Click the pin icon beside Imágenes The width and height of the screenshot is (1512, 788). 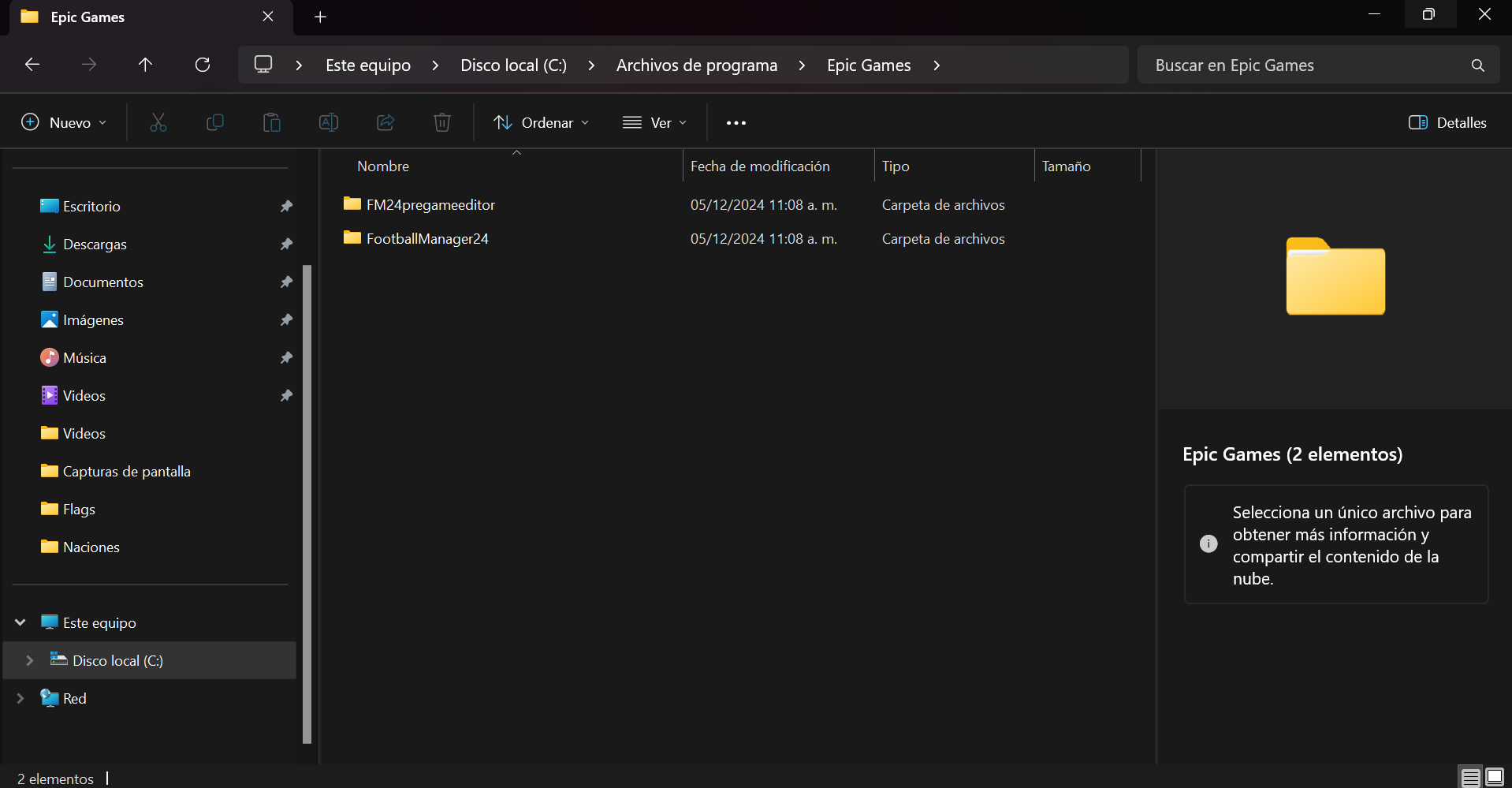point(286,319)
